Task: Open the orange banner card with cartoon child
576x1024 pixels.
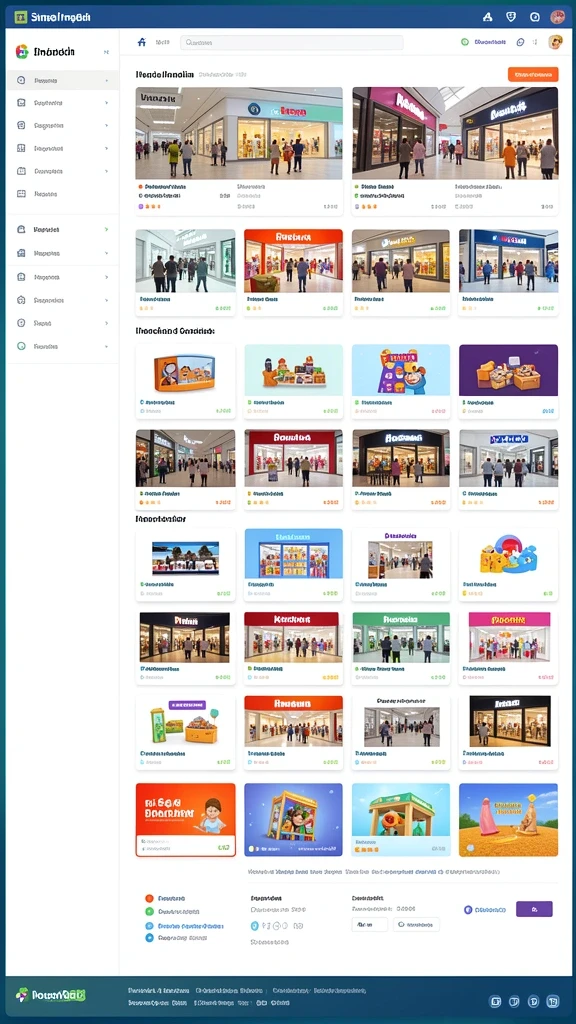Action: [x=185, y=820]
